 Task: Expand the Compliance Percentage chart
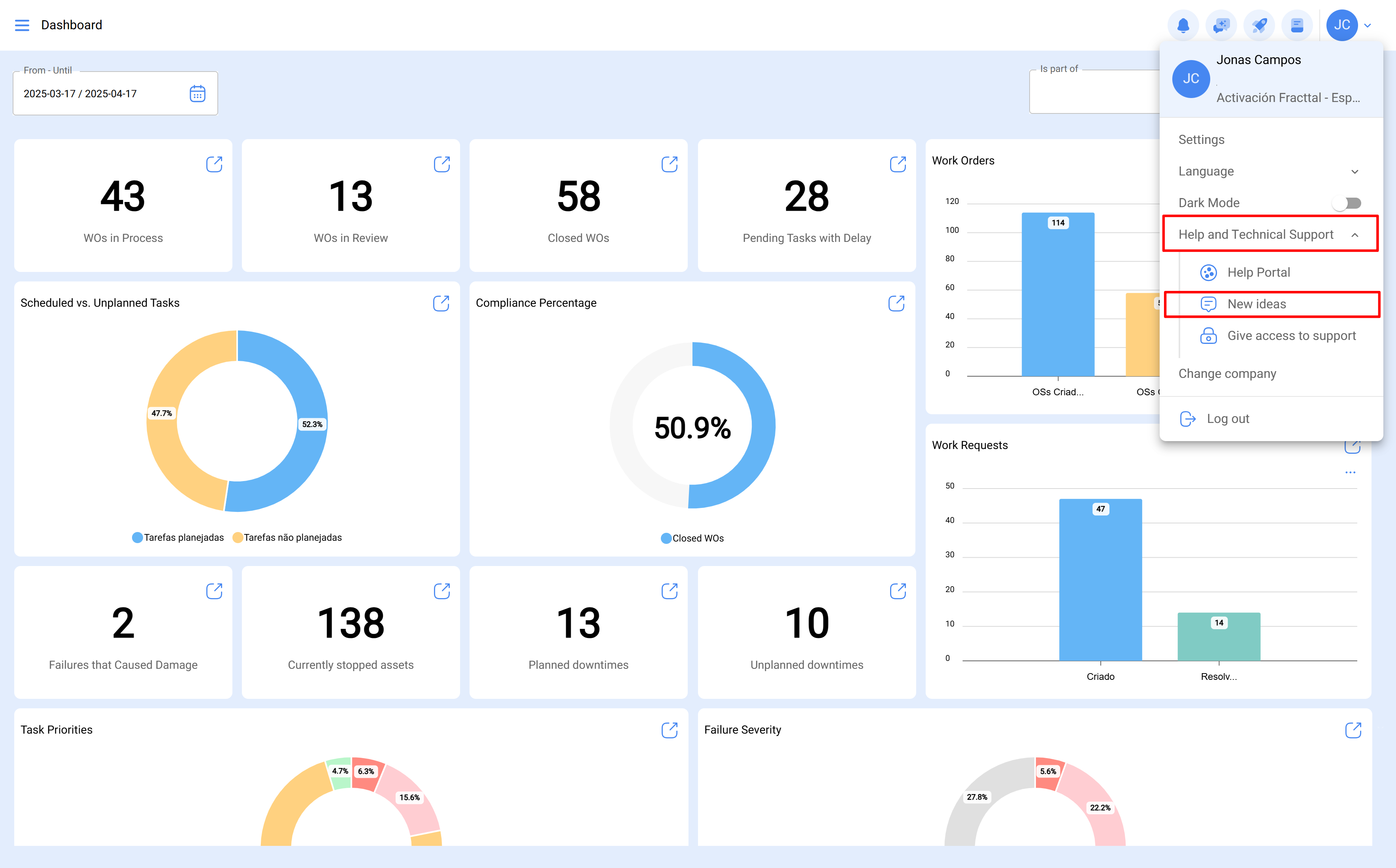(896, 303)
